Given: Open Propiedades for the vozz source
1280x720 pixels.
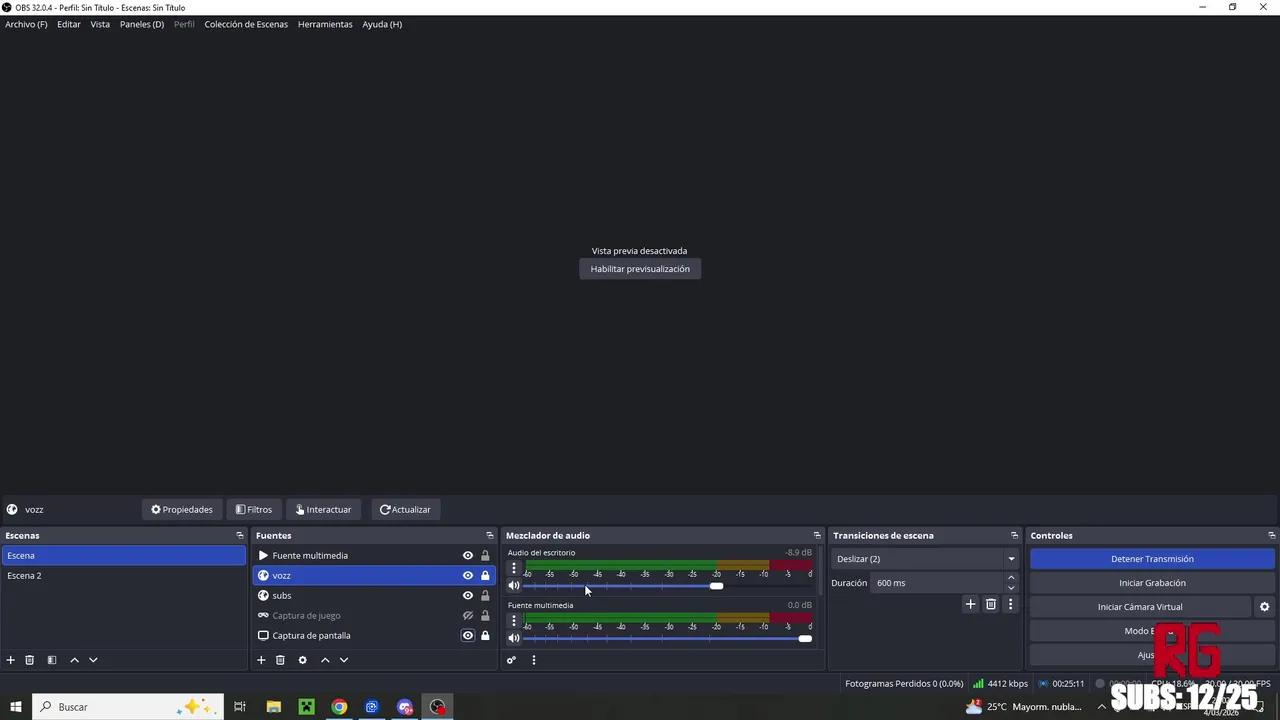Looking at the screenshot, I should pyautogui.click(x=182, y=510).
